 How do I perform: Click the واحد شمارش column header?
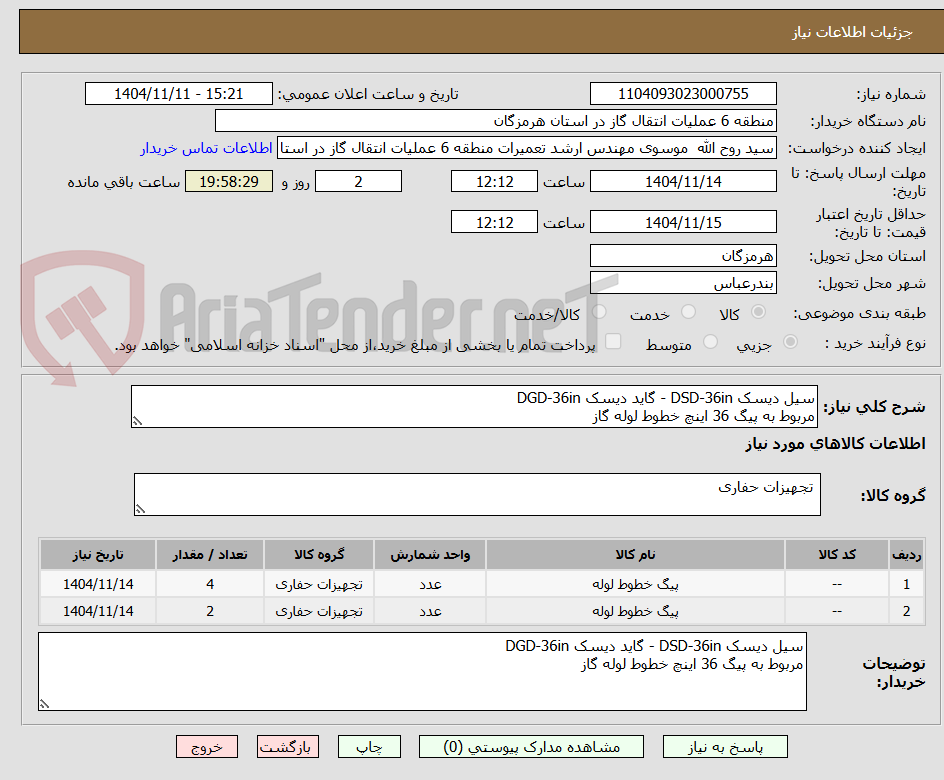(x=430, y=554)
